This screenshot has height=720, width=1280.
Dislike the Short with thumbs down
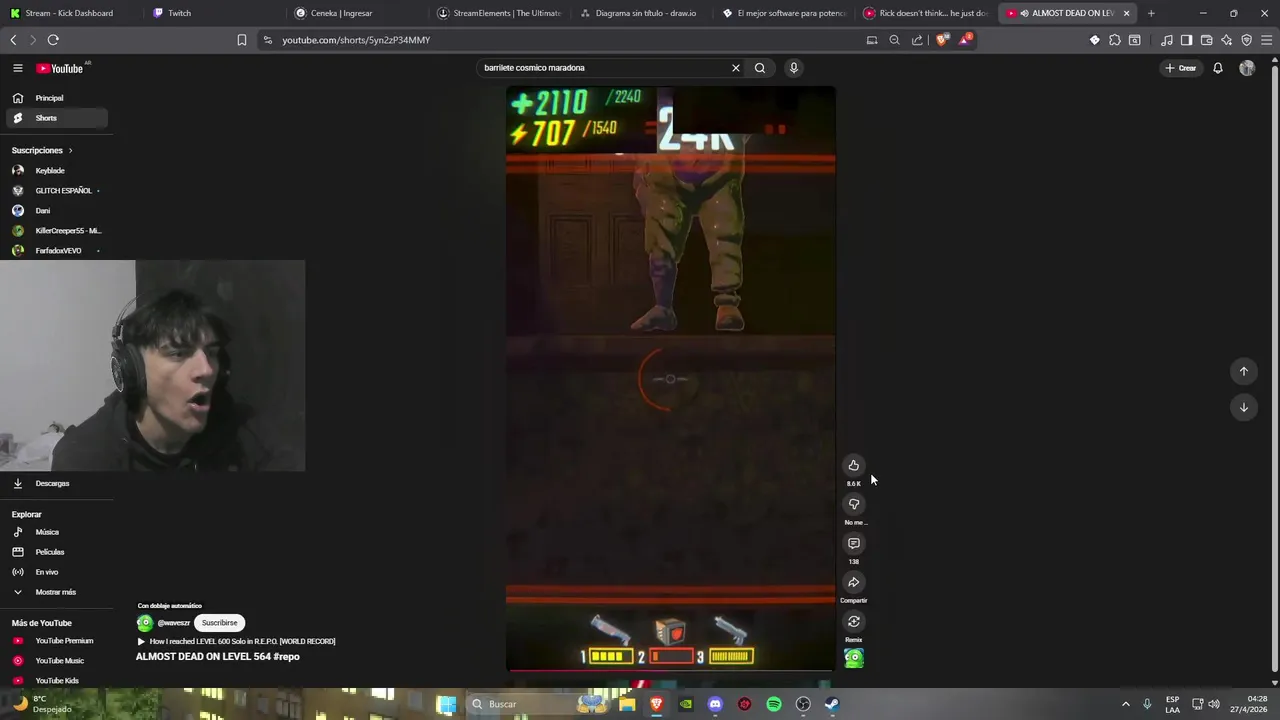point(854,504)
